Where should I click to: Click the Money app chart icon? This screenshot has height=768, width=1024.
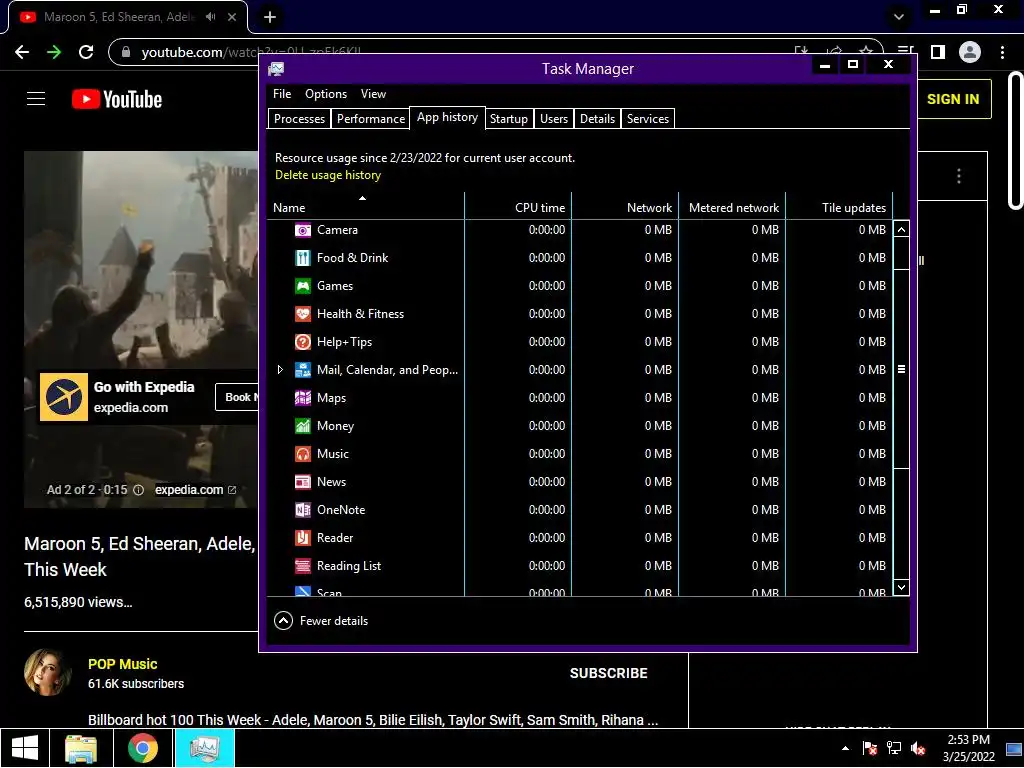pyautogui.click(x=303, y=426)
